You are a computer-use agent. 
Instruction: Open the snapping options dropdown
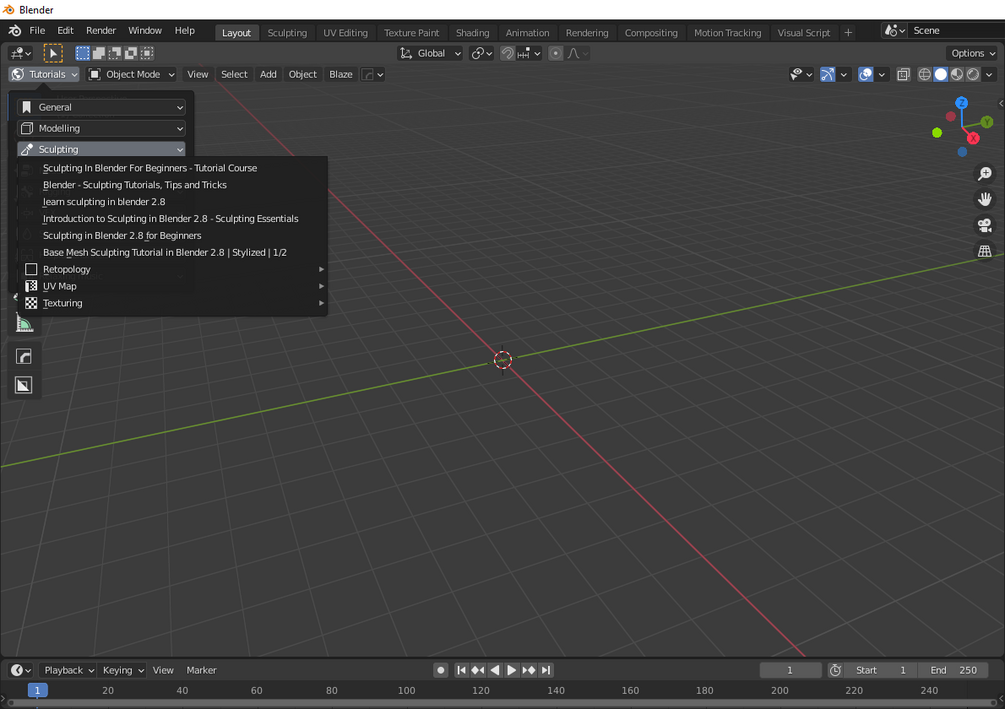click(529, 53)
